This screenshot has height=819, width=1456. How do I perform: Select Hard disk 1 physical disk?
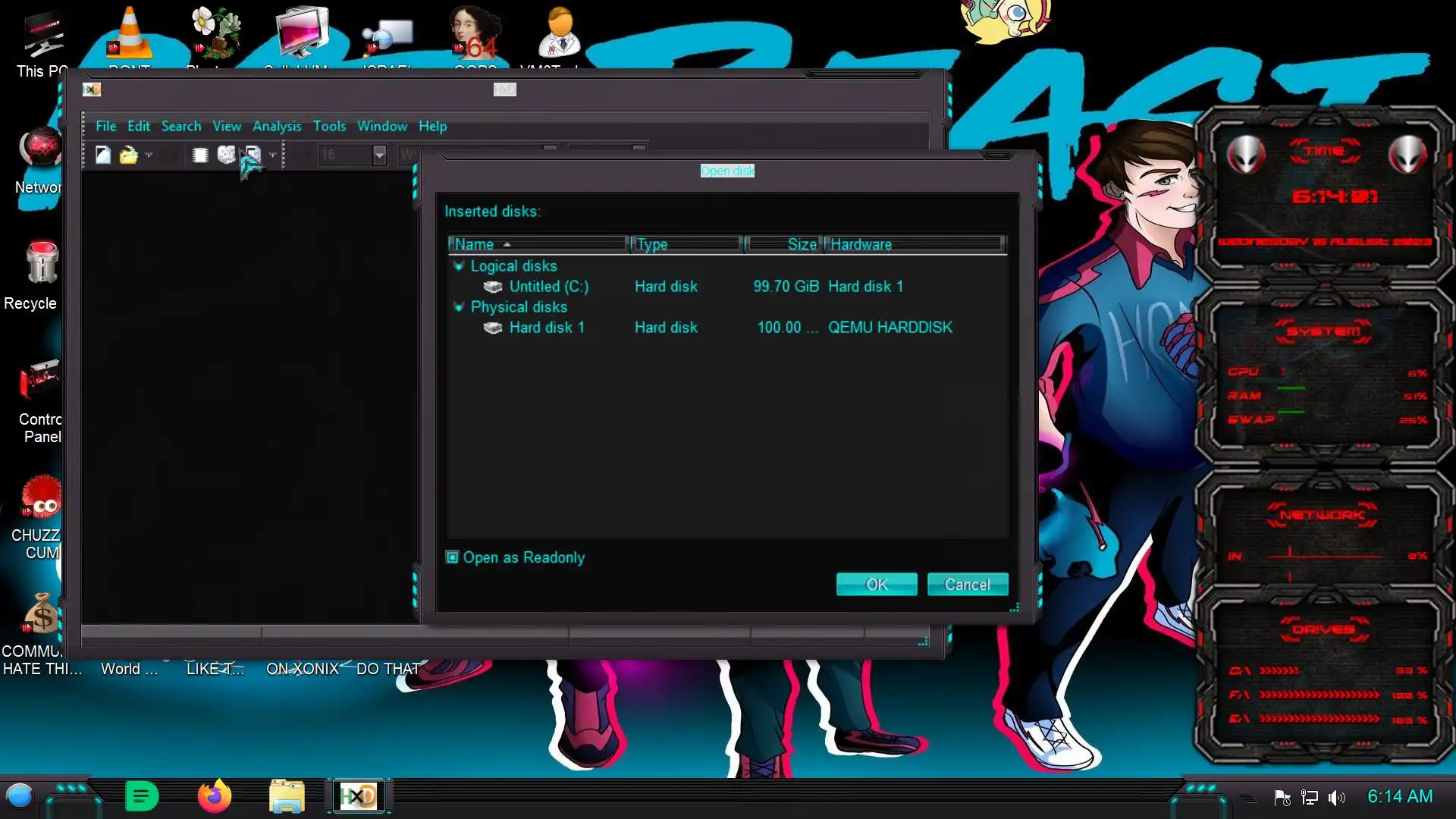coord(546,328)
